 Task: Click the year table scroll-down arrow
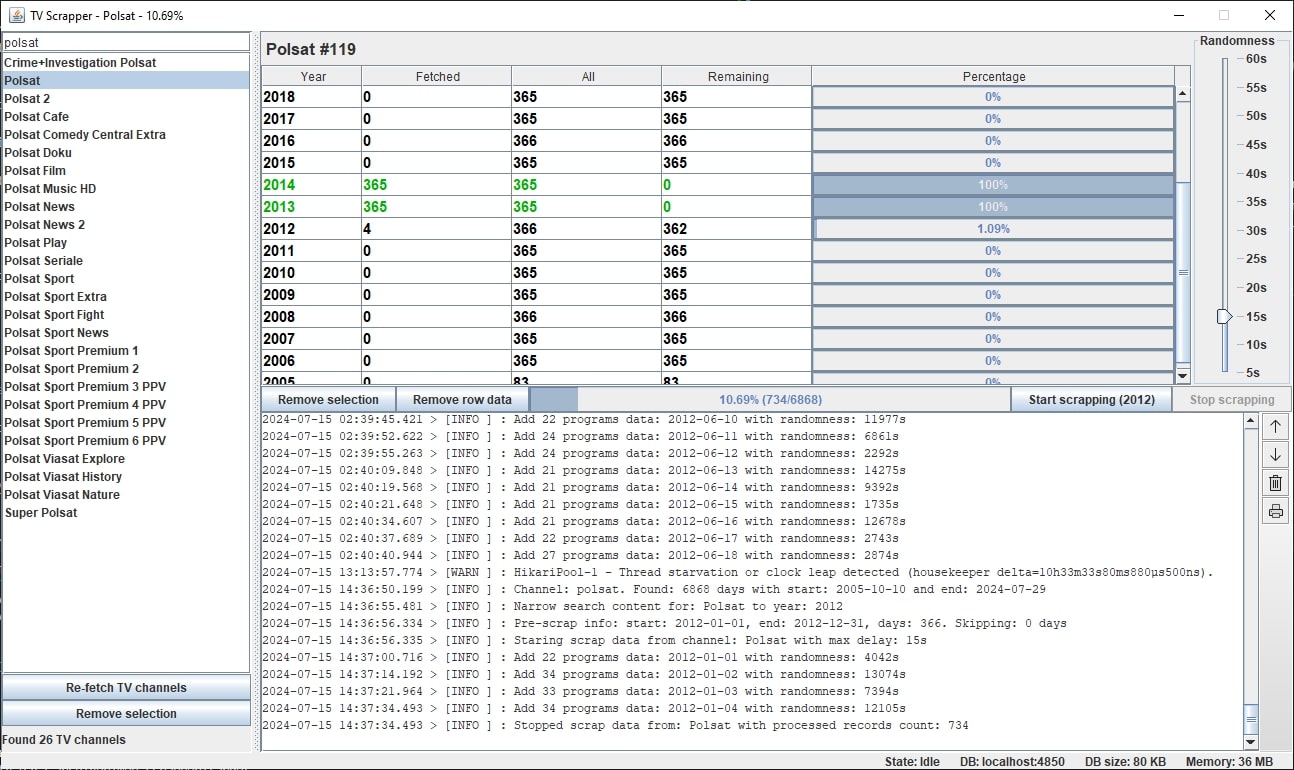1183,376
